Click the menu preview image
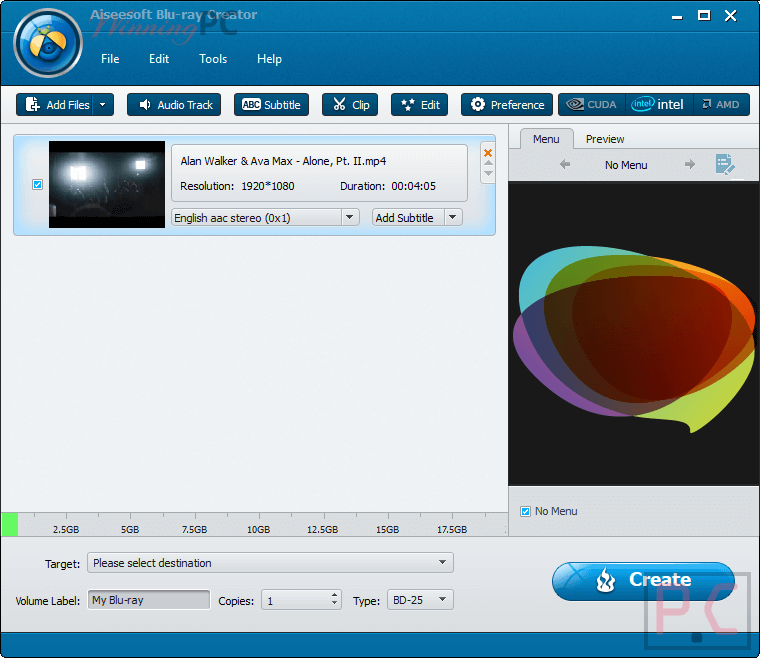Screen dimensions: 760x658 634,334
